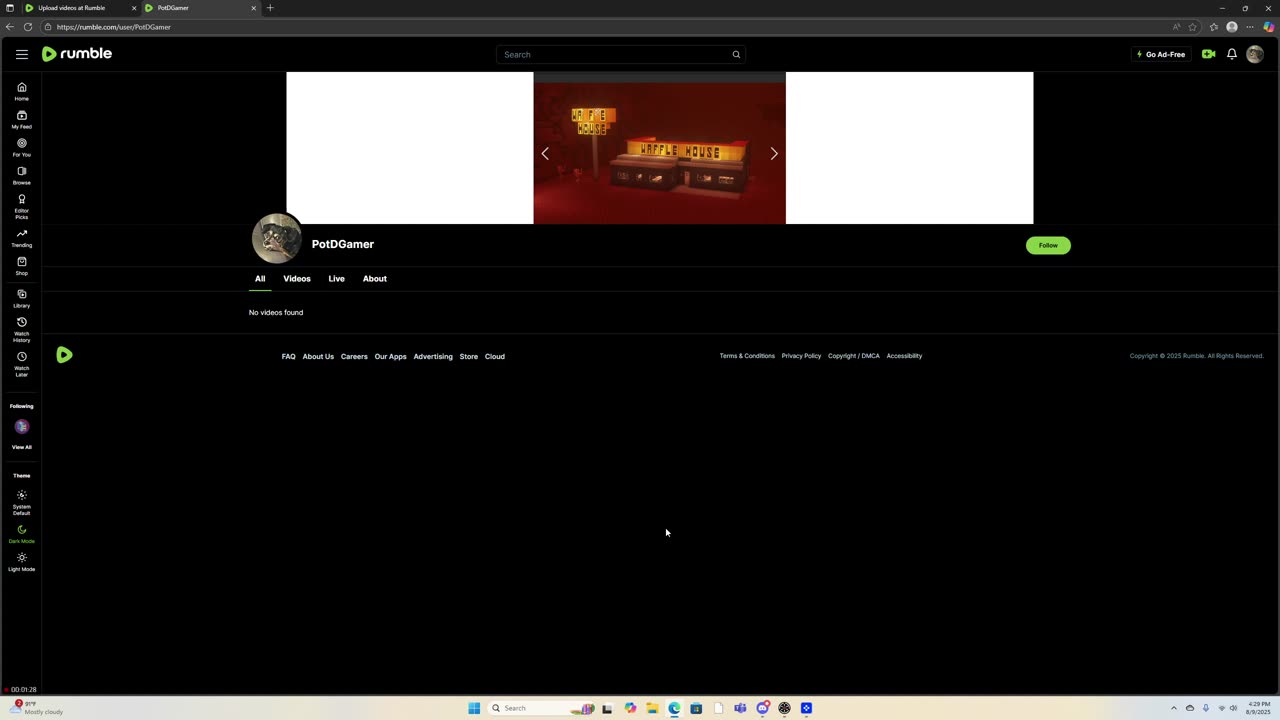Viewport: 1280px width, 720px height.
Task: Open Microsoft Edge from taskbar
Action: pyautogui.click(x=674, y=708)
